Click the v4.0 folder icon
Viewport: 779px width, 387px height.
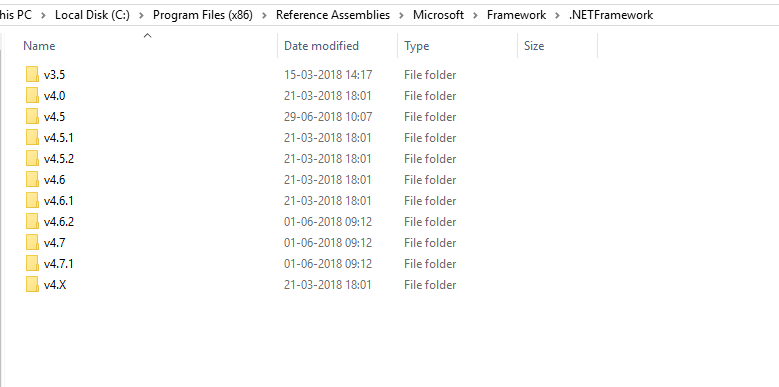(x=32, y=95)
